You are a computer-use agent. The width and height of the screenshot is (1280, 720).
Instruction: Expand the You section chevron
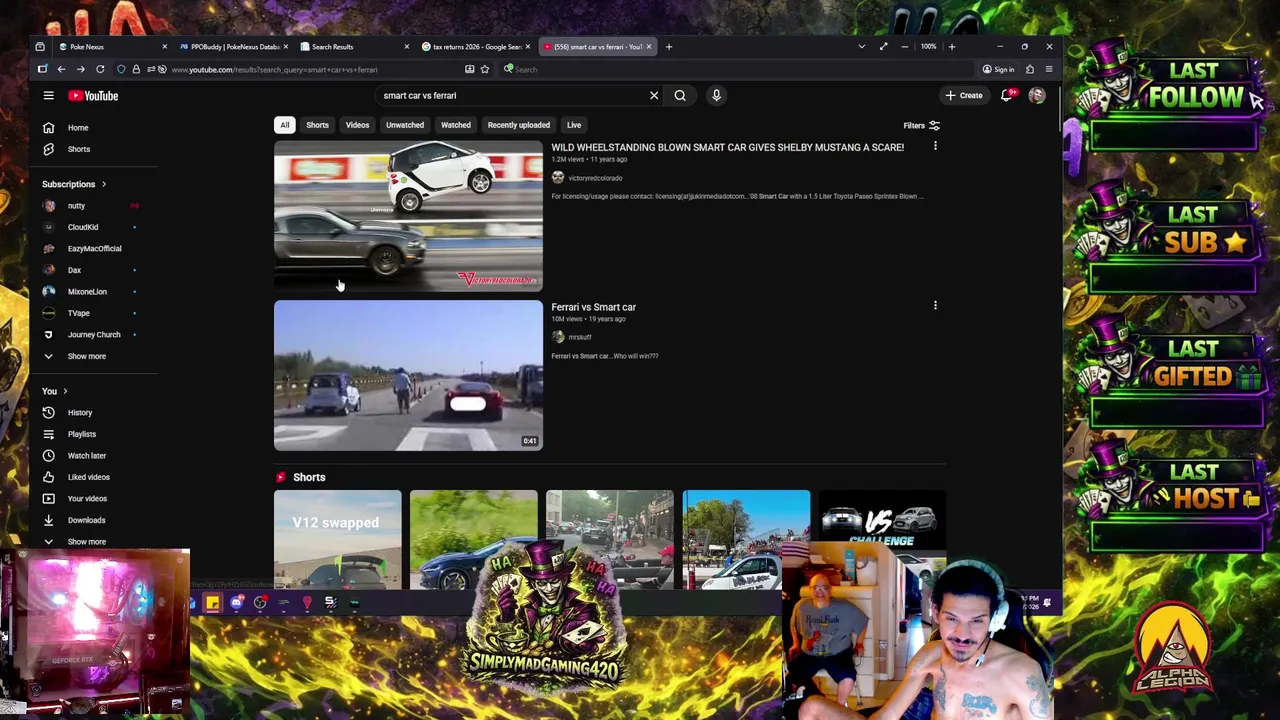pyautogui.click(x=65, y=391)
